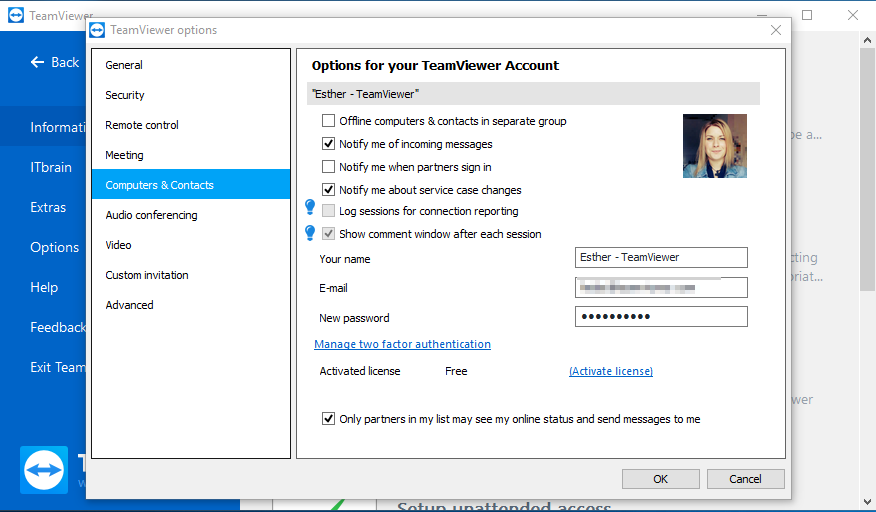
Task: Enable Offline computers & contacts in separate group
Action: [x=328, y=121]
